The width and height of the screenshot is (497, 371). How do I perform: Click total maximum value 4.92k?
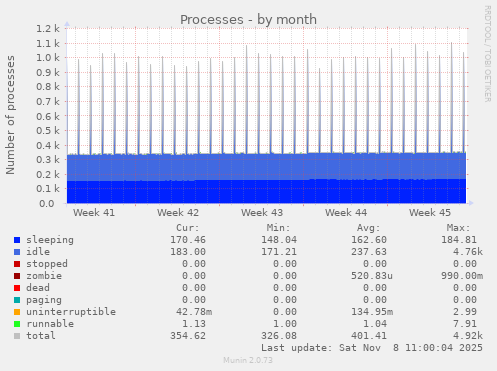click(x=468, y=336)
